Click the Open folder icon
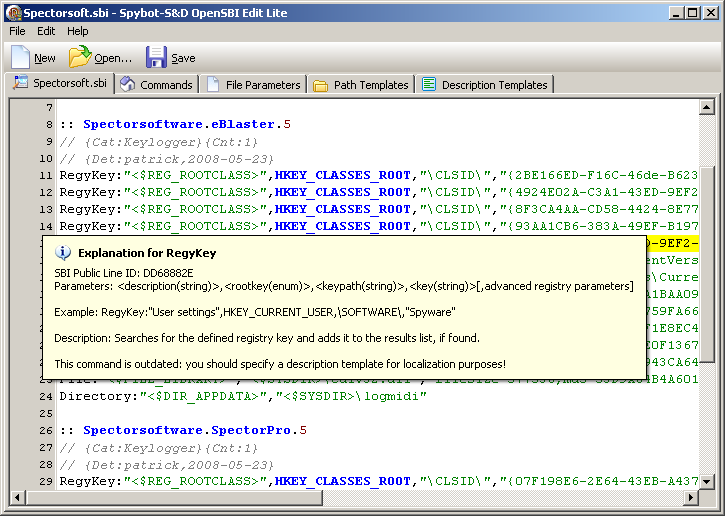 click(79, 57)
